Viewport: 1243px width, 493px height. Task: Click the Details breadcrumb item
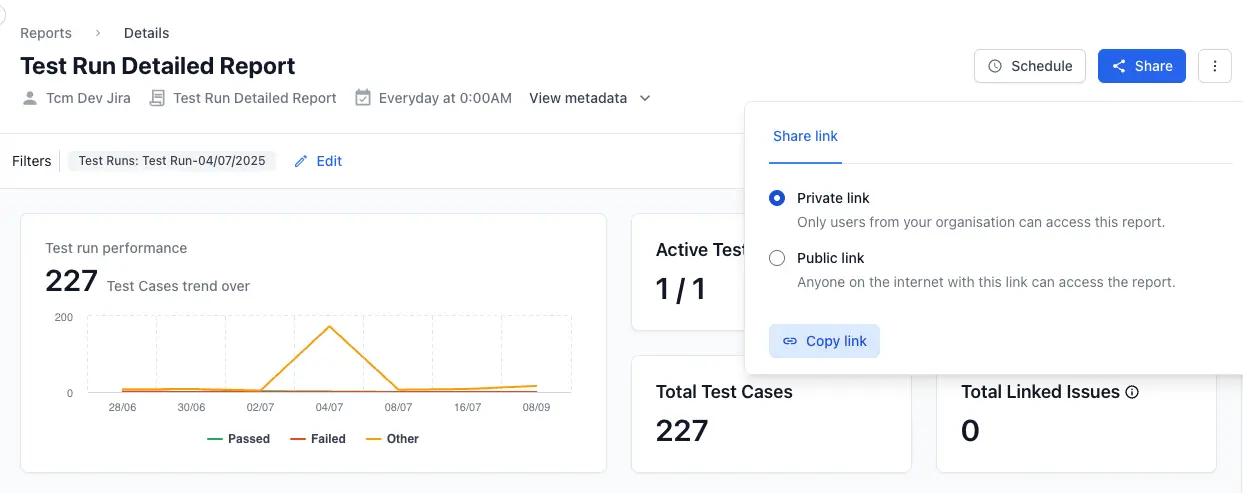(x=146, y=33)
